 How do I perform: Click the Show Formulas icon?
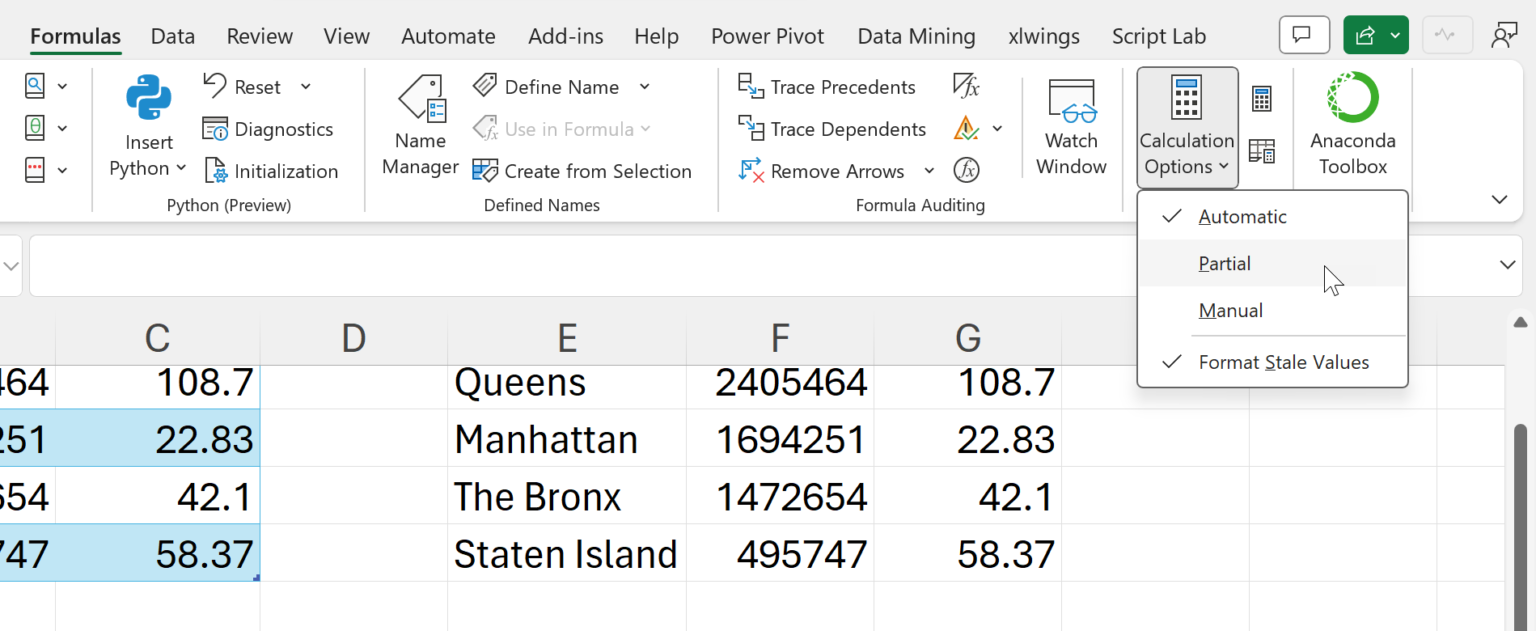click(966, 87)
